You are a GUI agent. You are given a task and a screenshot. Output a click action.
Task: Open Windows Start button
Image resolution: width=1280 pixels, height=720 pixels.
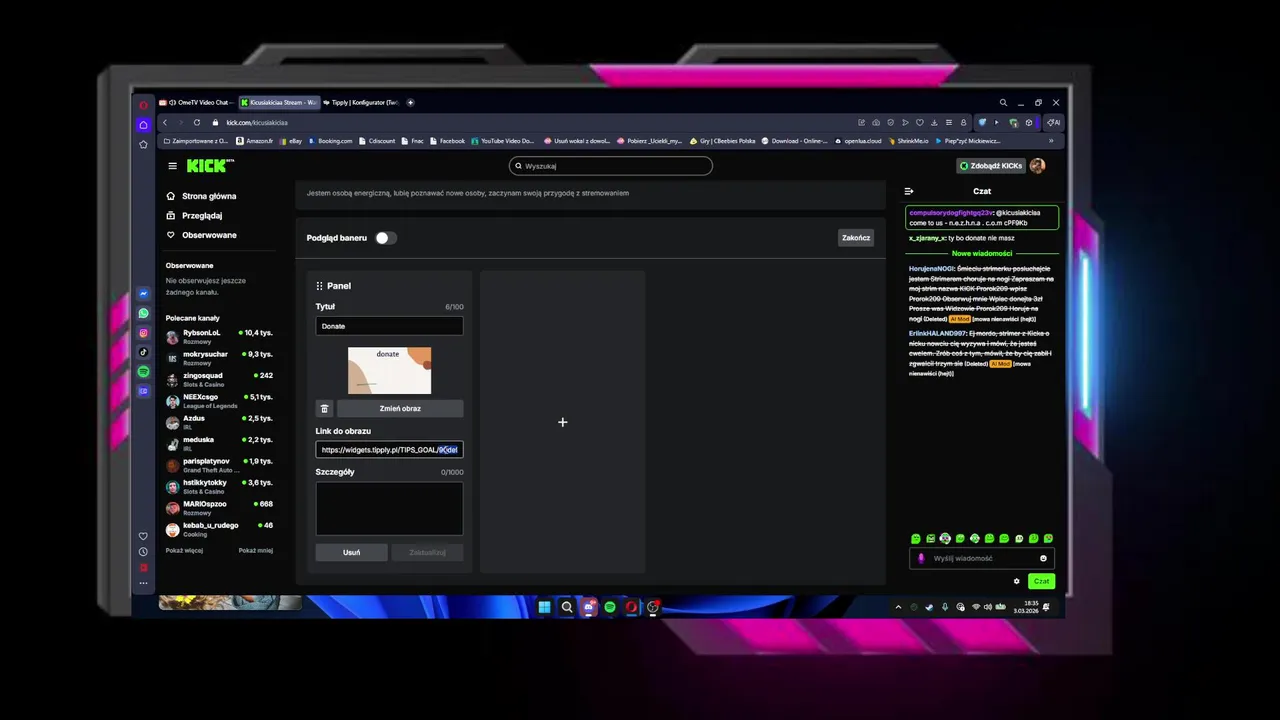[545, 607]
